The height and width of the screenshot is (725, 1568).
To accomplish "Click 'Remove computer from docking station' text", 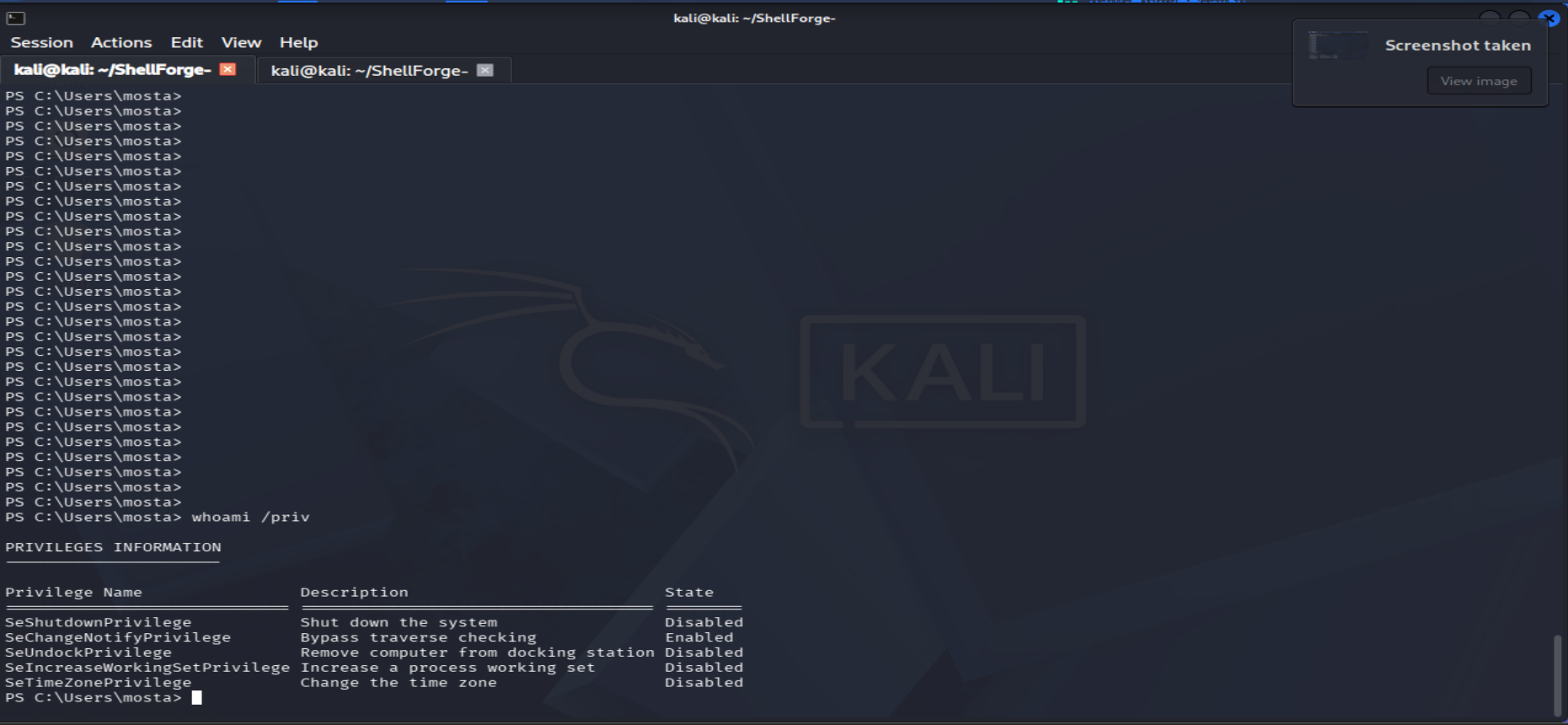I will point(477,652).
